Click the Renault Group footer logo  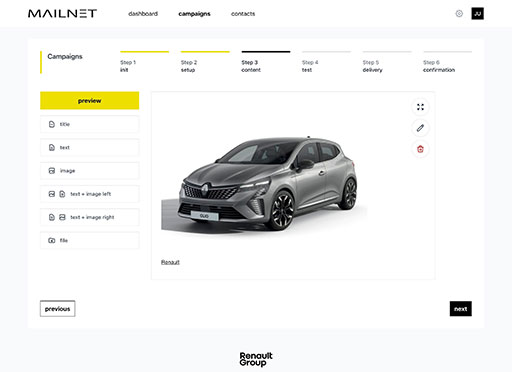256,359
